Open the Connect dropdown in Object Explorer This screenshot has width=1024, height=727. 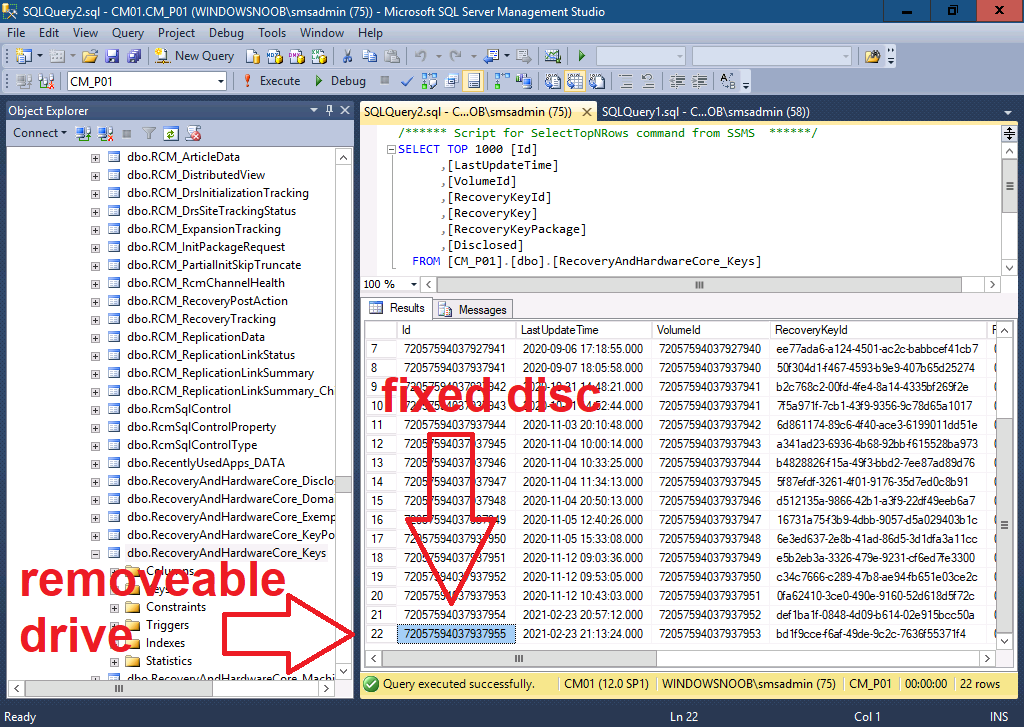coord(40,133)
